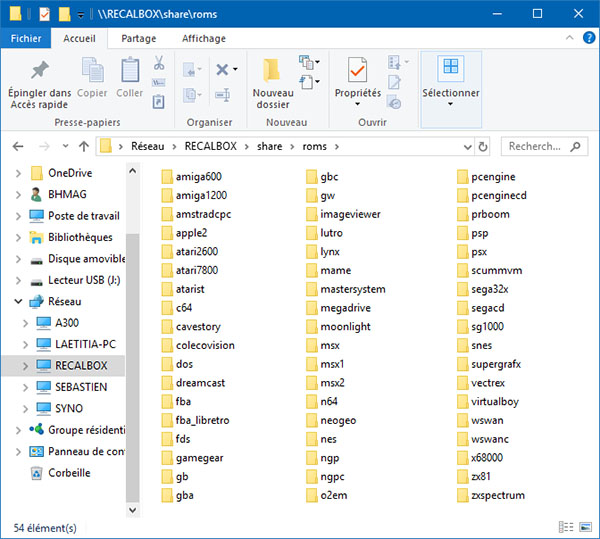Click the Edit icon in Ouvrir group
The height and width of the screenshot is (539, 600).
(x=394, y=82)
